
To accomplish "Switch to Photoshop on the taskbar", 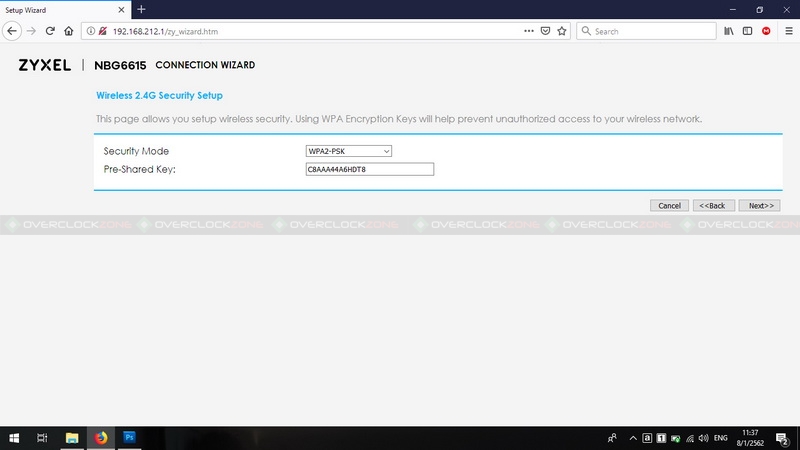I will coord(129,438).
